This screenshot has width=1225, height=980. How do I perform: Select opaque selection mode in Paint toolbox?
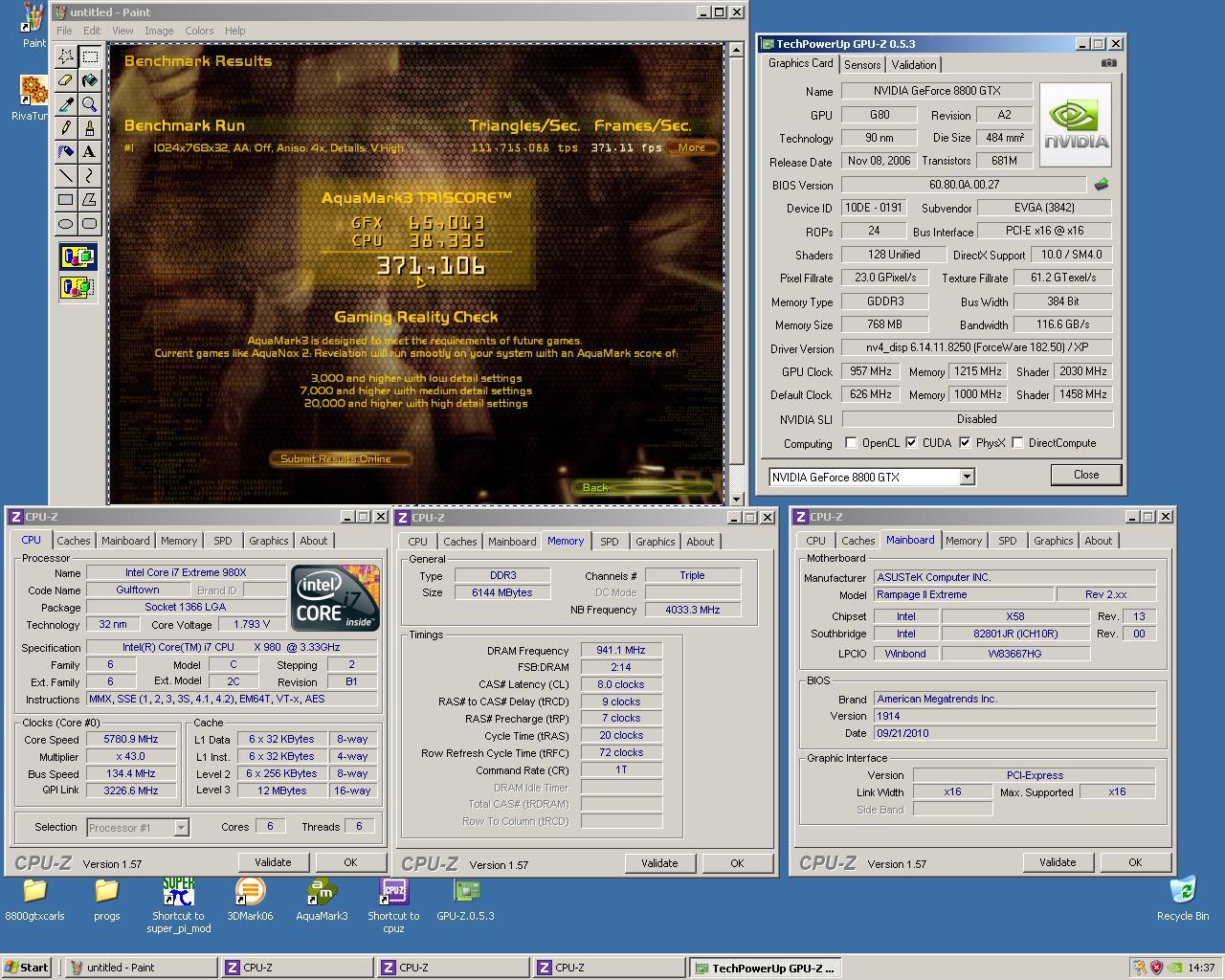[x=78, y=256]
